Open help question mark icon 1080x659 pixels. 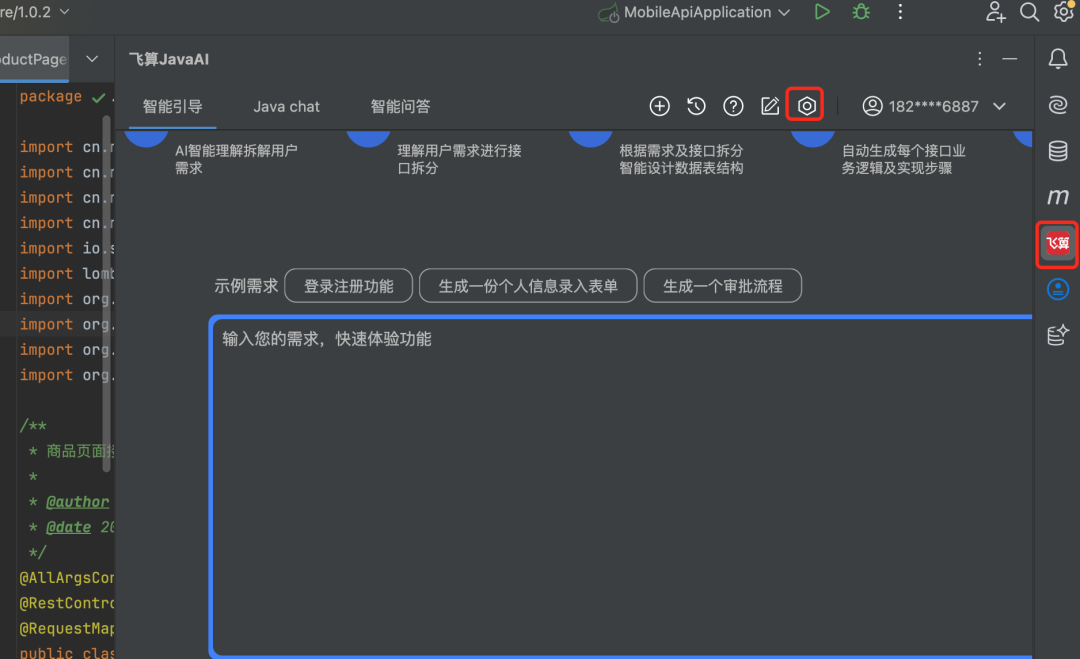click(x=733, y=106)
